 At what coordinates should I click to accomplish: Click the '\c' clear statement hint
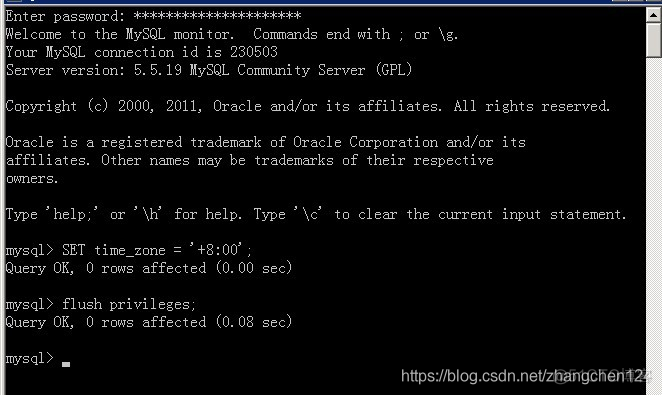[x=307, y=214]
